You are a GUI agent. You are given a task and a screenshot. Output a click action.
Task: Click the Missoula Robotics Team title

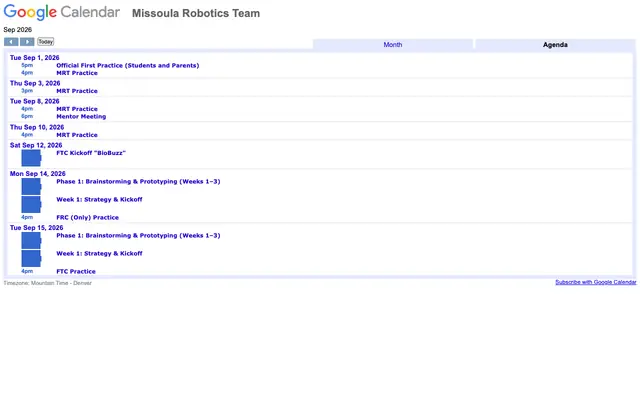[196, 13]
